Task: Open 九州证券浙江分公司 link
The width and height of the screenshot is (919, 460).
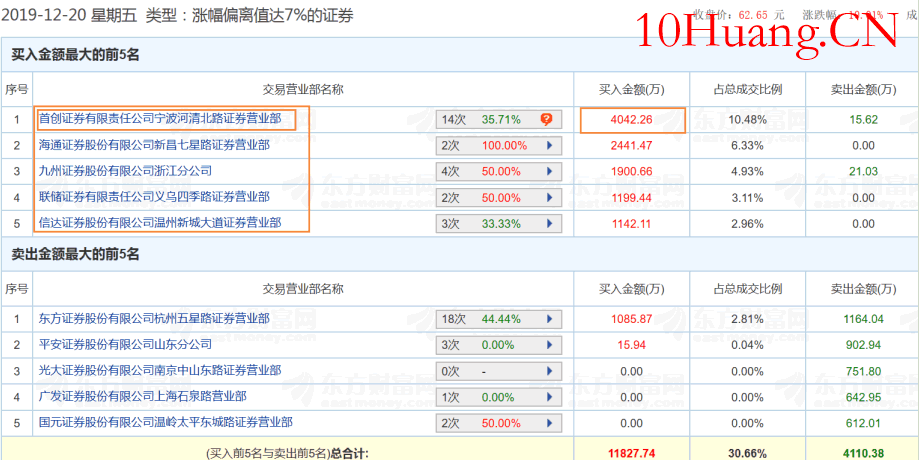Action: [125, 171]
